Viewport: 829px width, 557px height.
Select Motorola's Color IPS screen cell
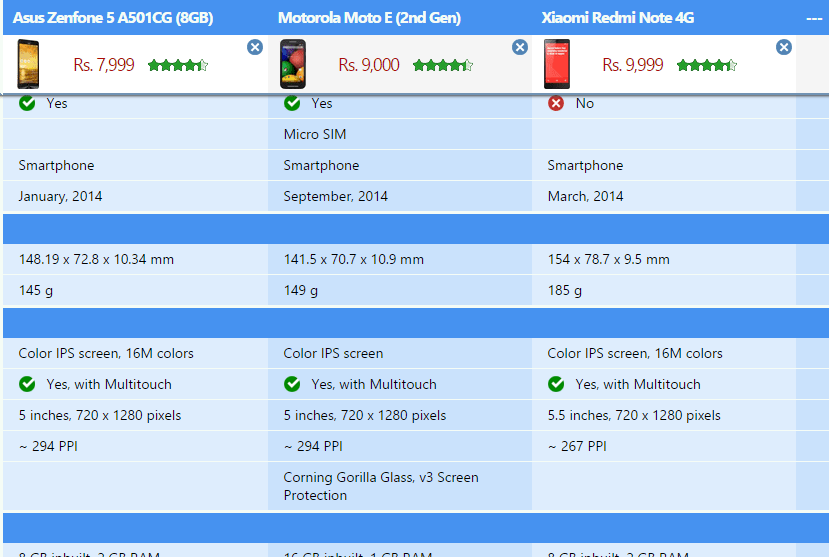pyautogui.click(x=400, y=353)
